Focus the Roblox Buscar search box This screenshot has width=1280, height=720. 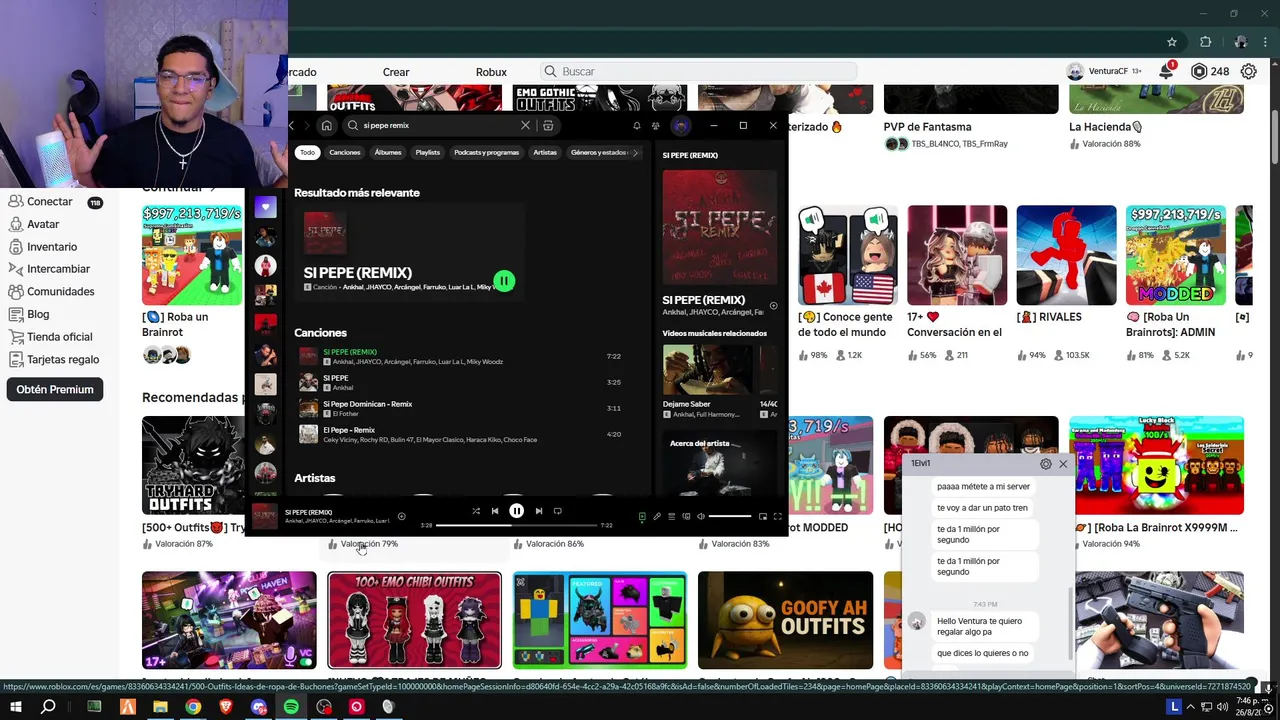point(699,71)
